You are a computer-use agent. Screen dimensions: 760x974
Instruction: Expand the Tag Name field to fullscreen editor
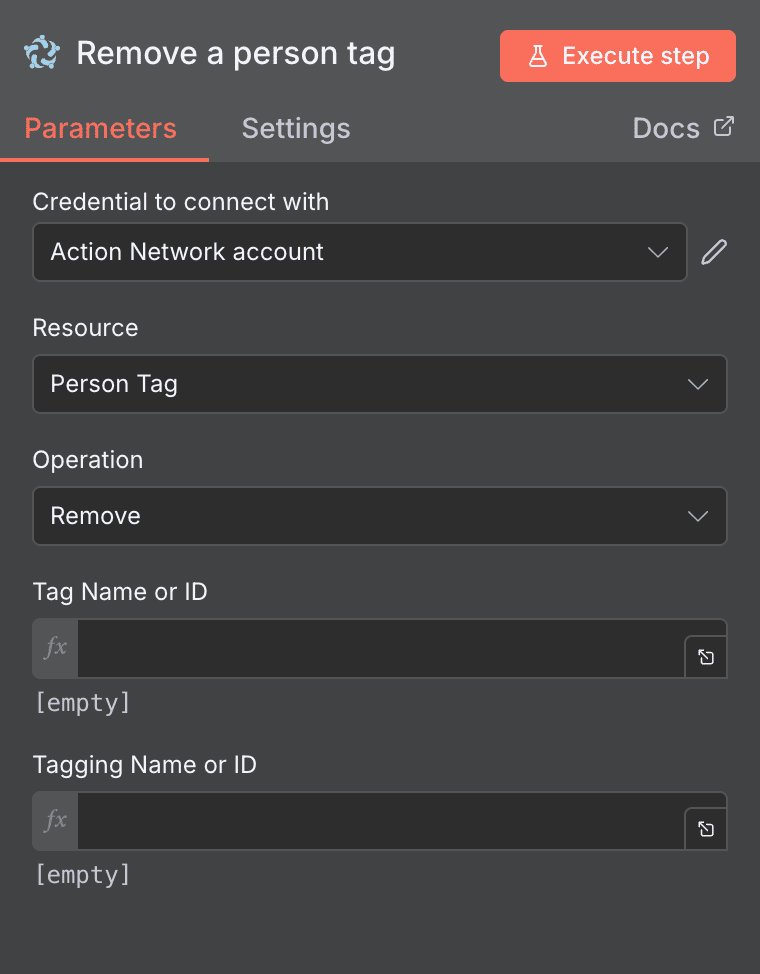(706, 658)
